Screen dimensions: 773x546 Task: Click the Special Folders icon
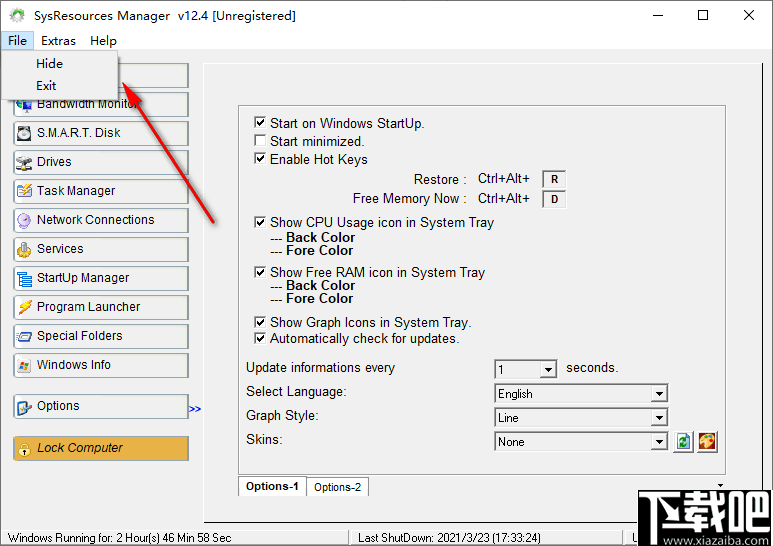[x=24, y=336]
